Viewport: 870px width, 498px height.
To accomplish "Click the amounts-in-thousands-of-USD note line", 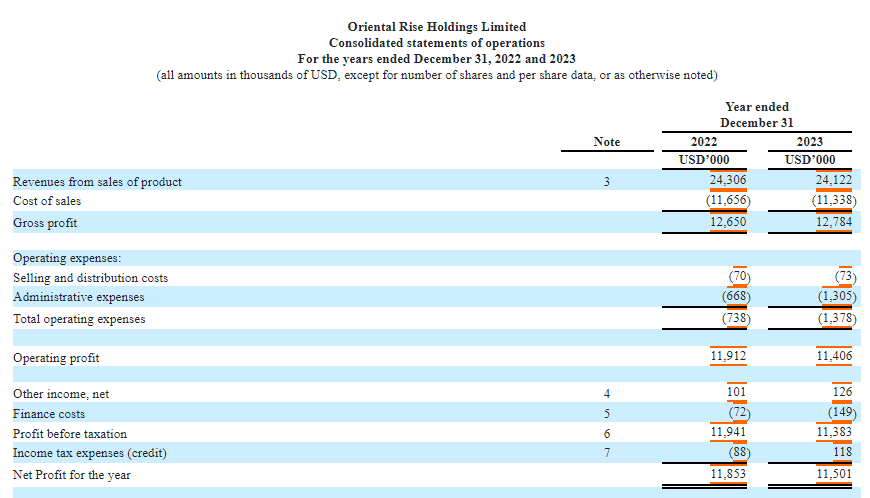I will [437, 75].
